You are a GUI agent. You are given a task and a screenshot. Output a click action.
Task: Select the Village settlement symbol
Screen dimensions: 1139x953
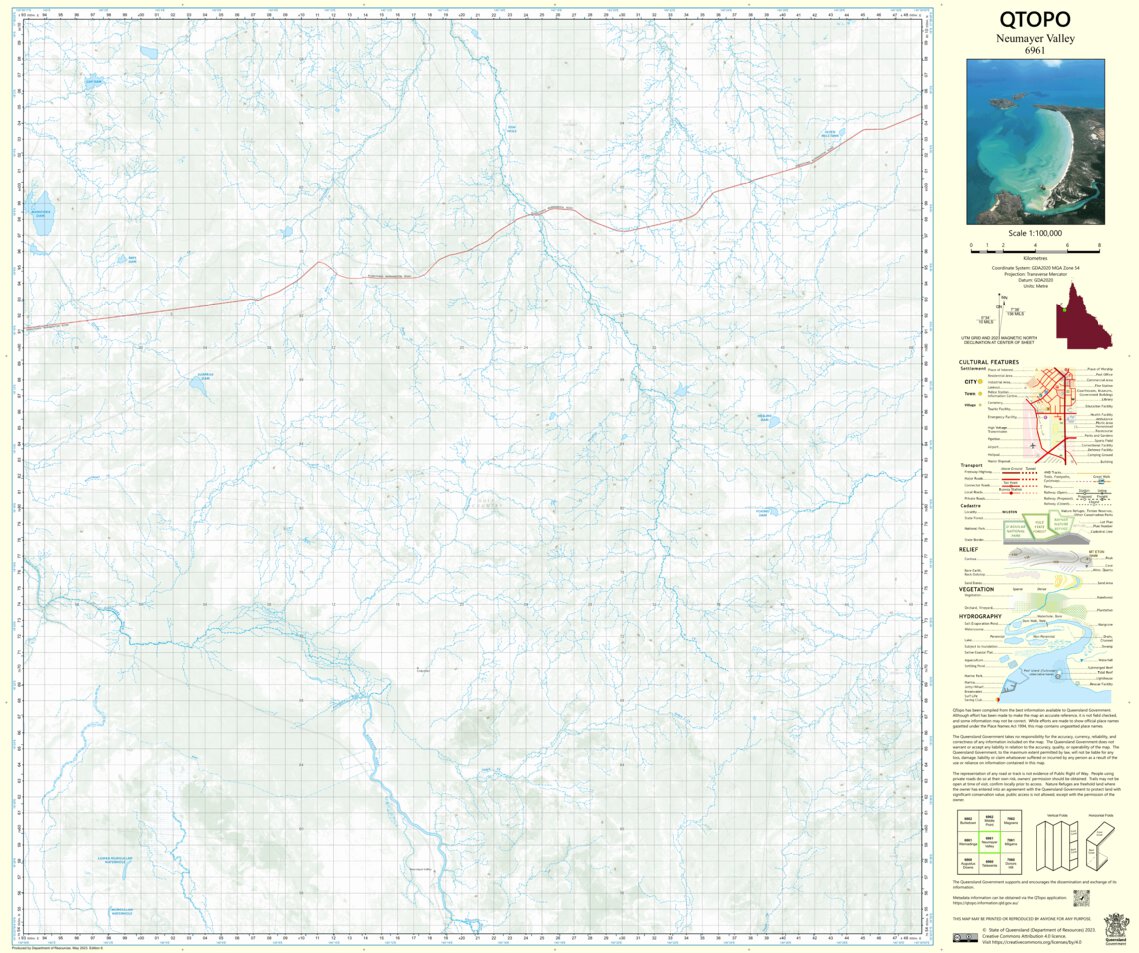pyautogui.click(x=979, y=405)
